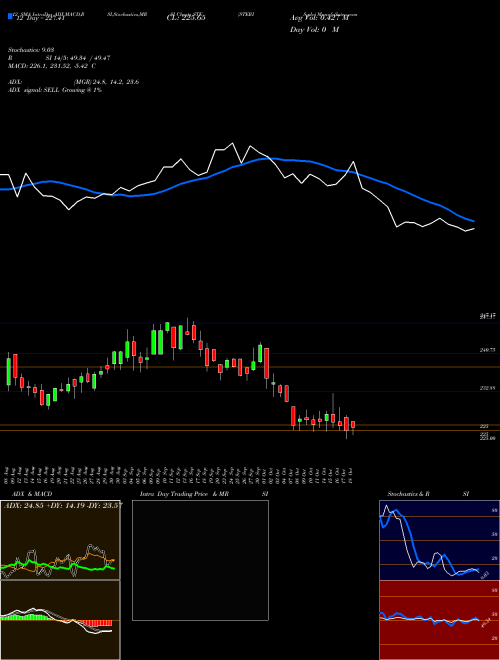Click the 'ADX: 24.85 +DY: 14.19 -DY: 23.57' header
The image size is (500, 660).
tap(63, 505)
